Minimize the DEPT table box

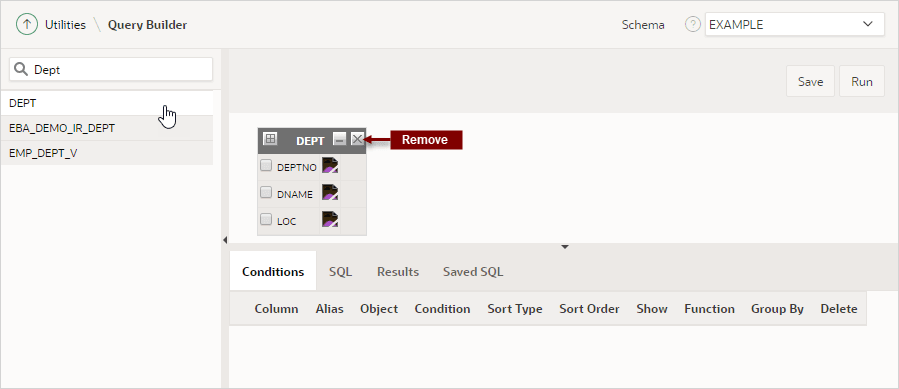[340, 139]
